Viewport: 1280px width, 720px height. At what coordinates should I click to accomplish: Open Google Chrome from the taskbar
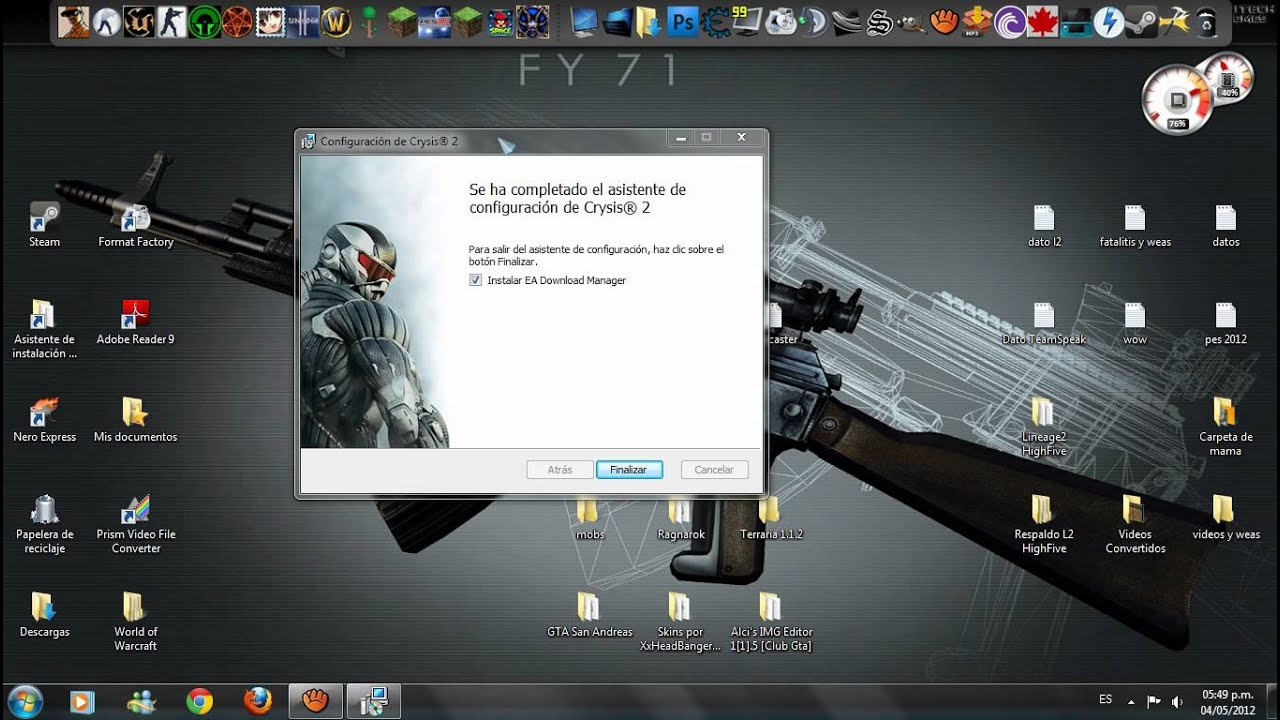(200, 701)
